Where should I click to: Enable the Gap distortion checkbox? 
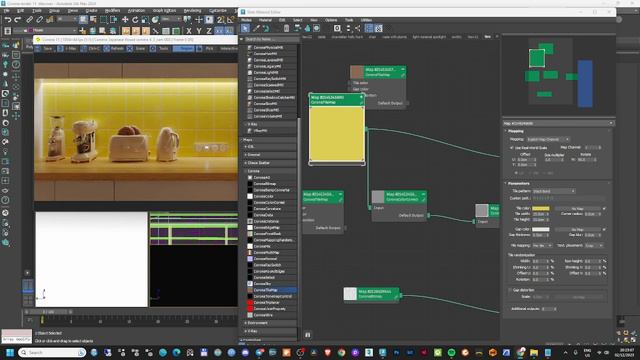coord(510,290)
